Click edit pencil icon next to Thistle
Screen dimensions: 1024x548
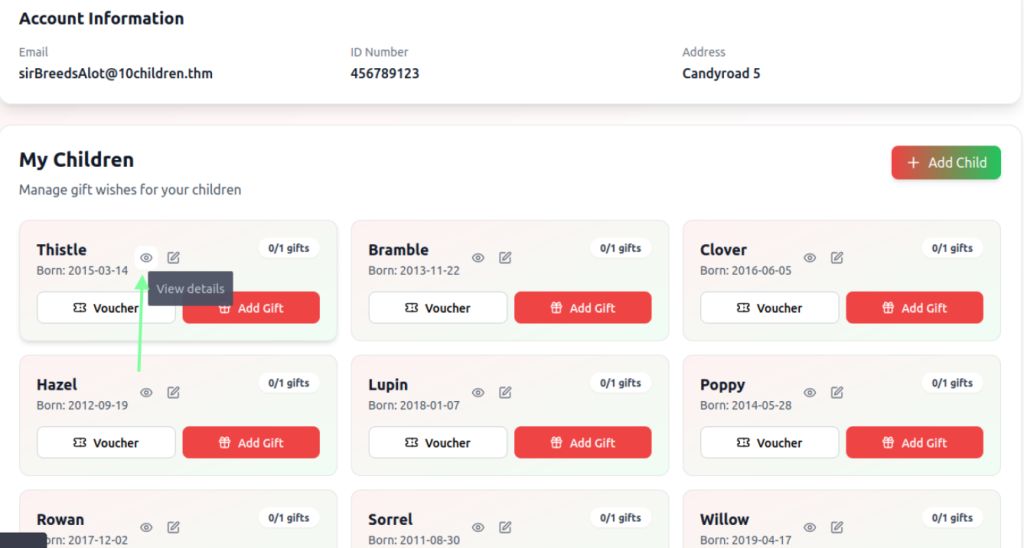click(174, 258)
